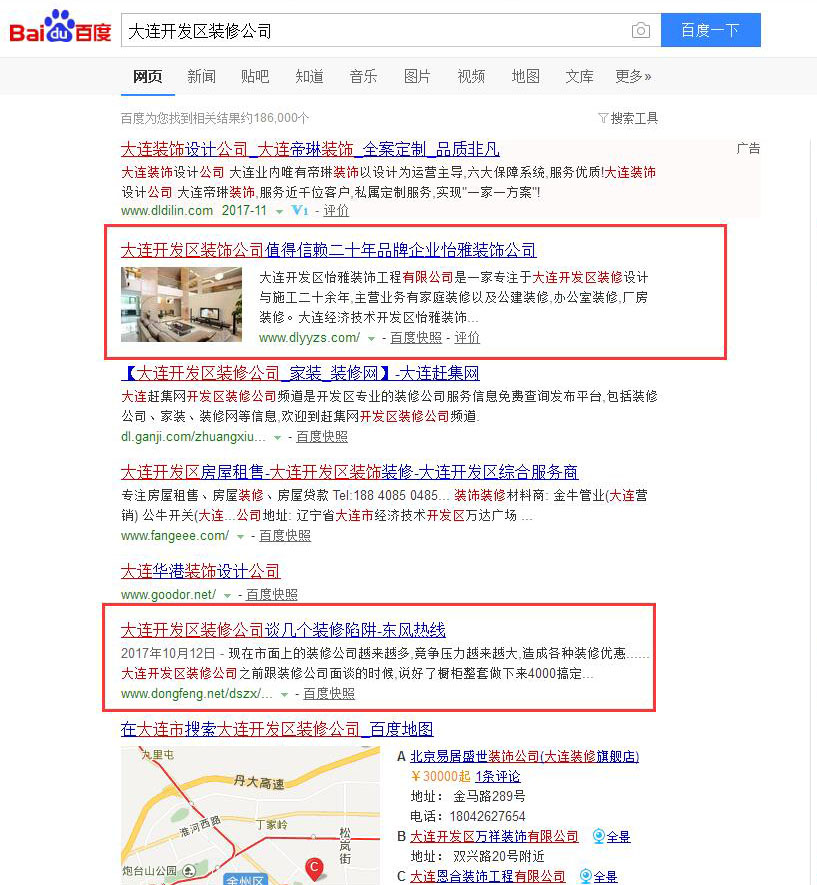The width and height of the screenshot is (817, 885).
Task: Open the 大连华港装饰设计公司 result link
Action: click(200, 571)
